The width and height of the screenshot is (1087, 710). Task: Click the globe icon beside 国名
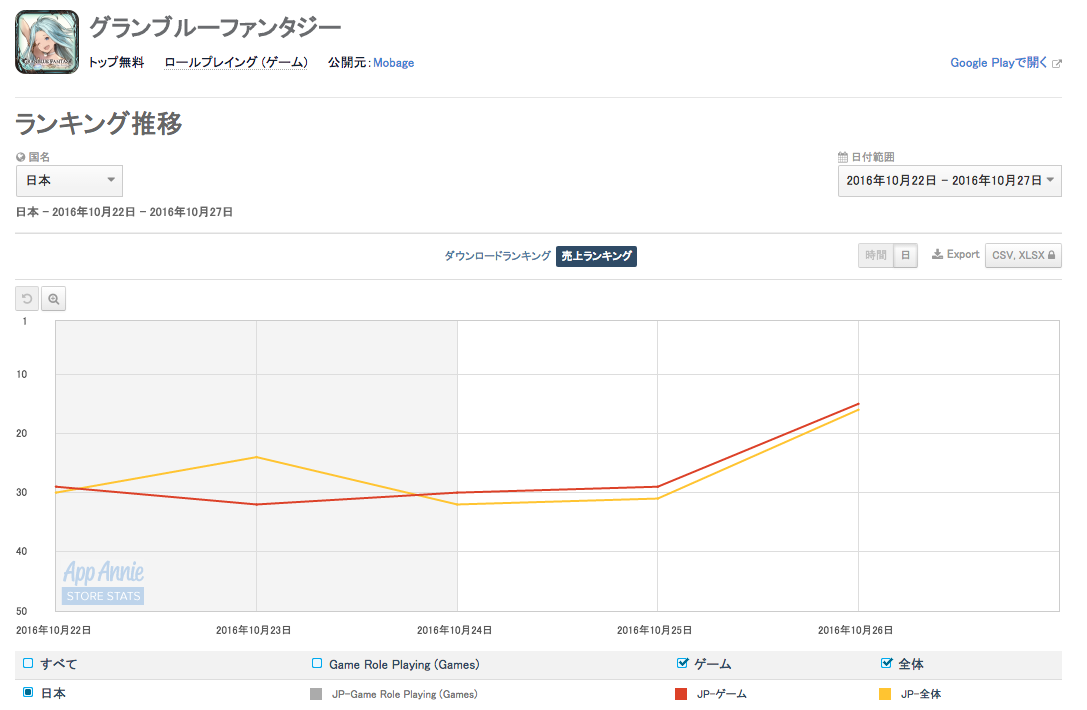point(21,157)
